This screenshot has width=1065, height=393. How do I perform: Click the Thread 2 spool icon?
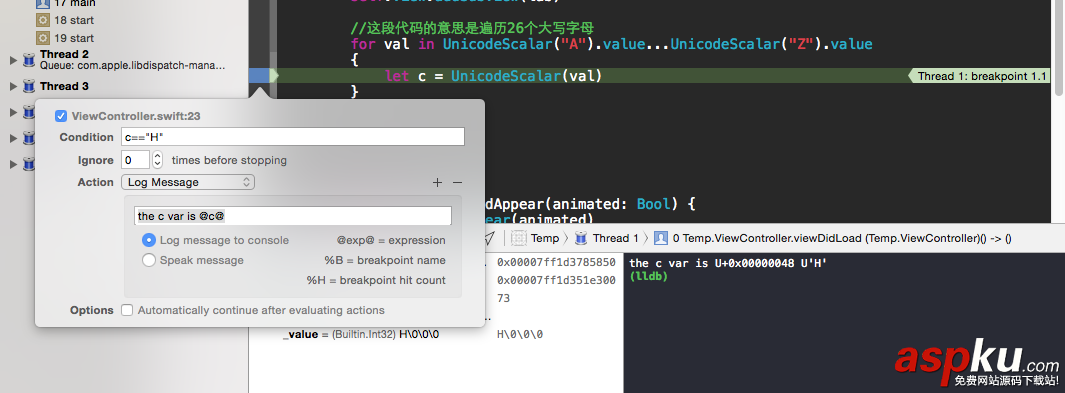[x=29, y=60]
